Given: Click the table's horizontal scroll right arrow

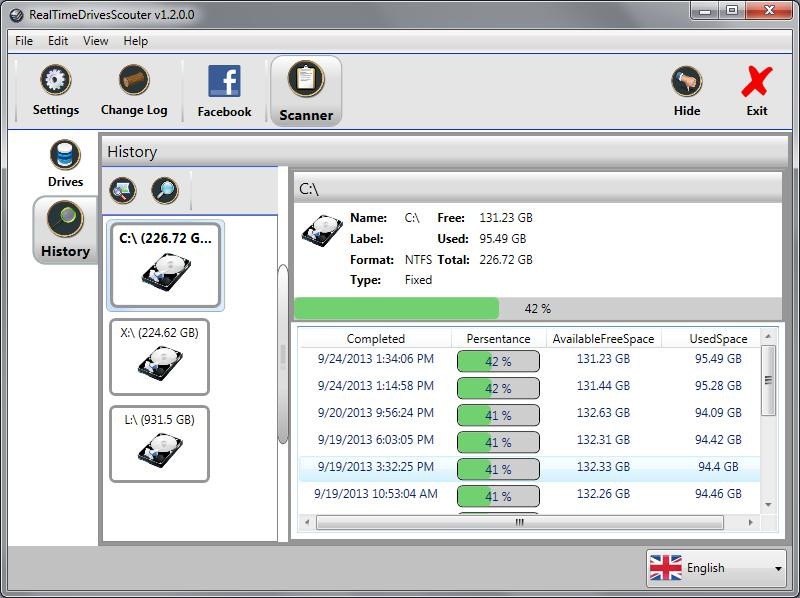Looking at the screenshot, I should [751, 522].
